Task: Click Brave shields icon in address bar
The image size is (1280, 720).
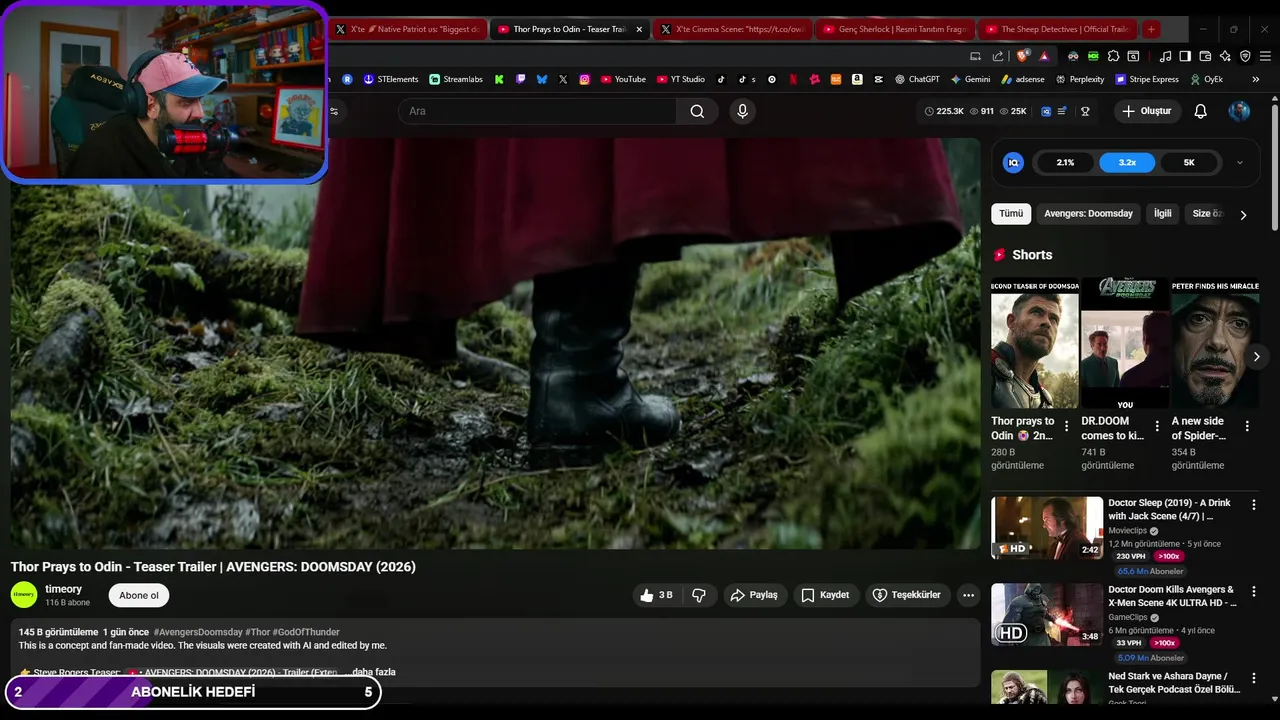Action: pos(1021,56)
